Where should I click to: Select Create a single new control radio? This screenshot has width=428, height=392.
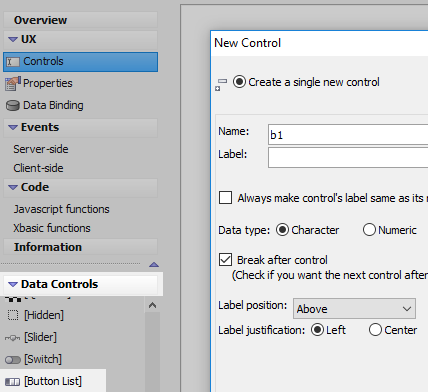tap(239, 82)
